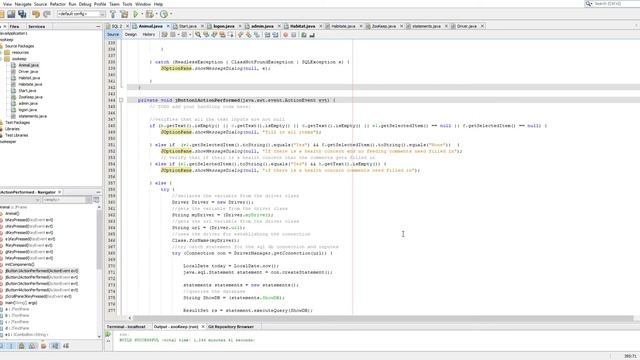Click the Navigator filter icon beside combo
Screen dimensions: 640x360
pyautogui.click(x=96, y=200)
